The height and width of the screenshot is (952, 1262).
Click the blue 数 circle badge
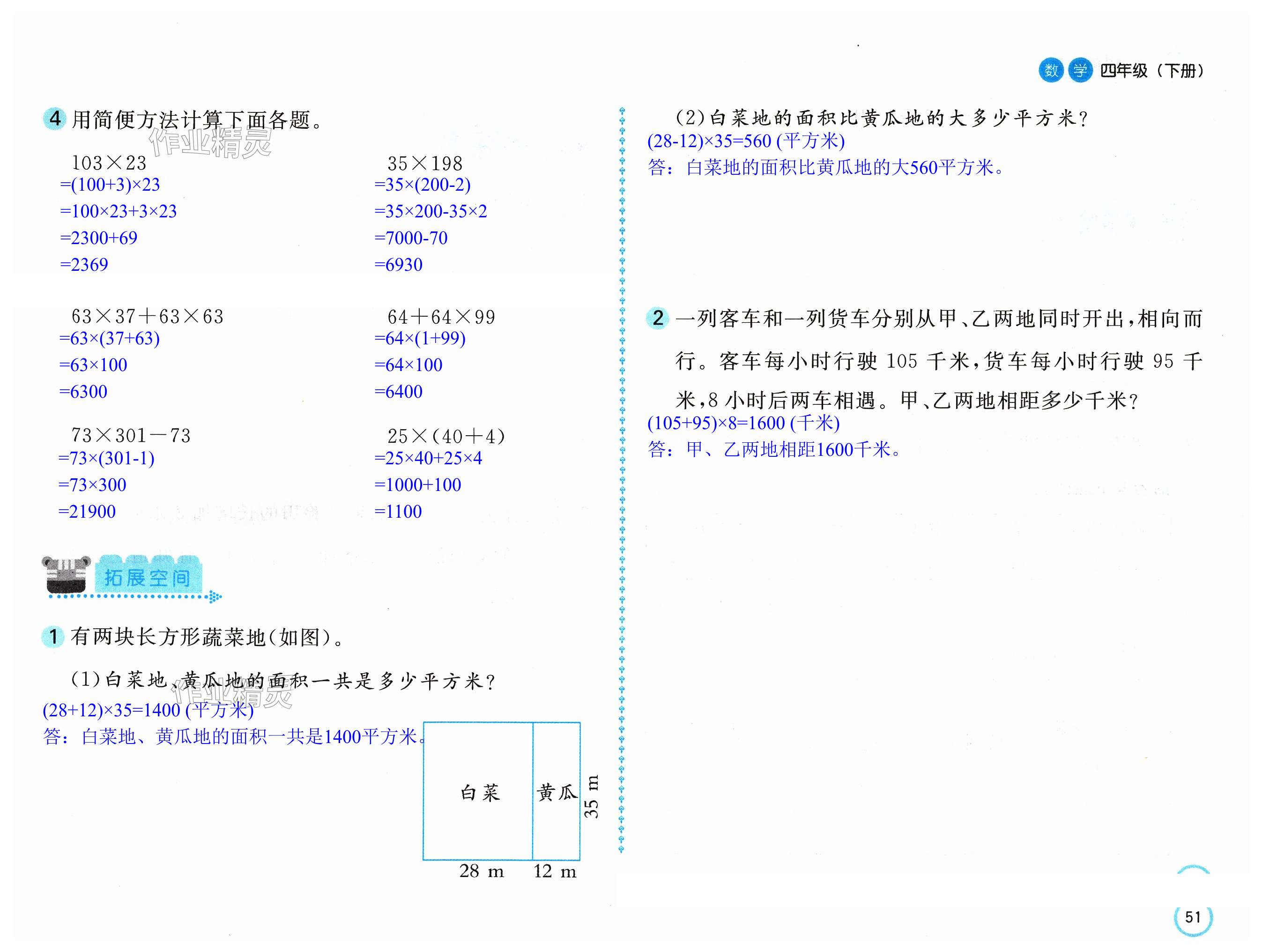pos(1051,70)
